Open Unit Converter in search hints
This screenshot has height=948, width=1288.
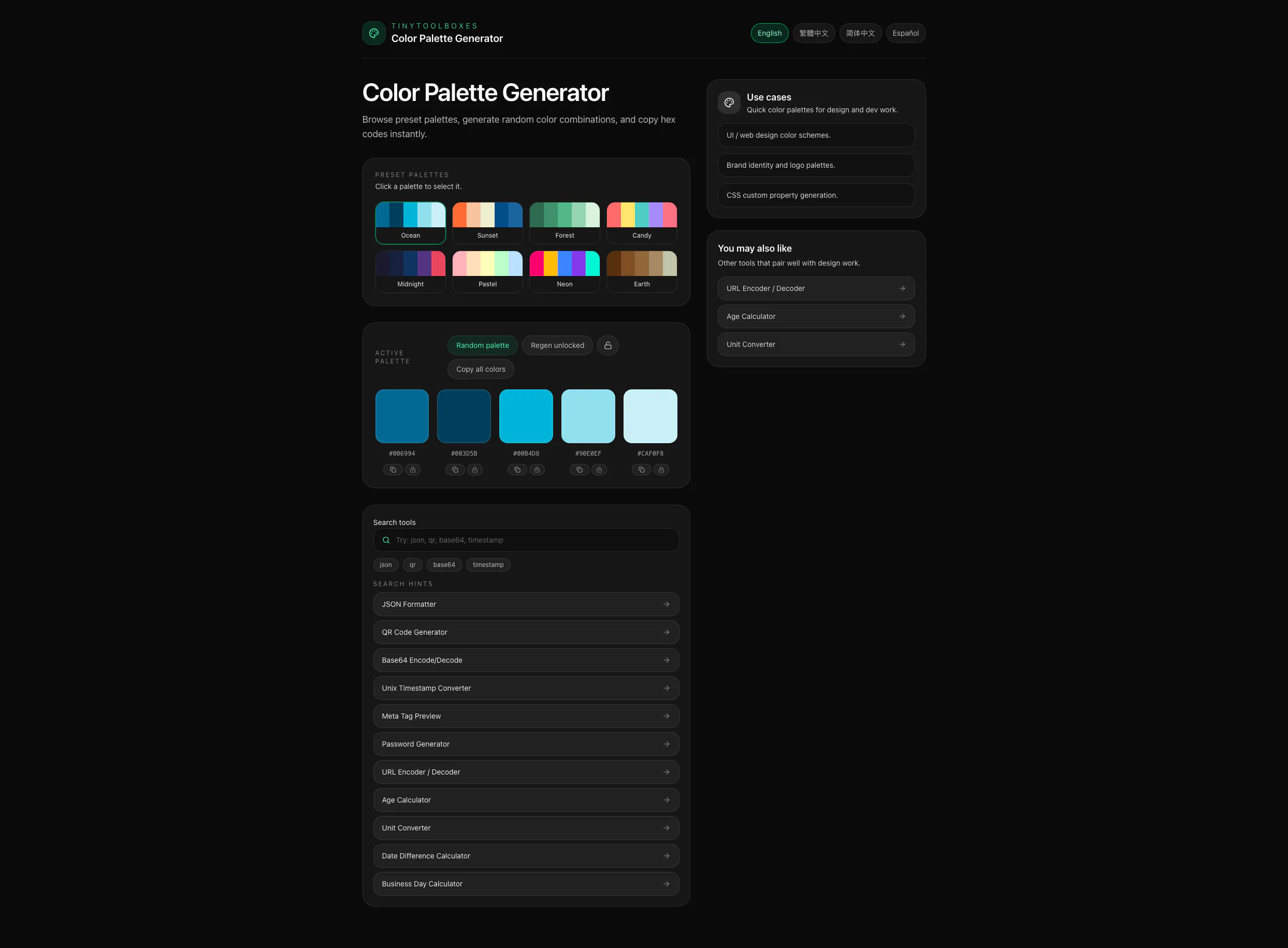[526, 828]
